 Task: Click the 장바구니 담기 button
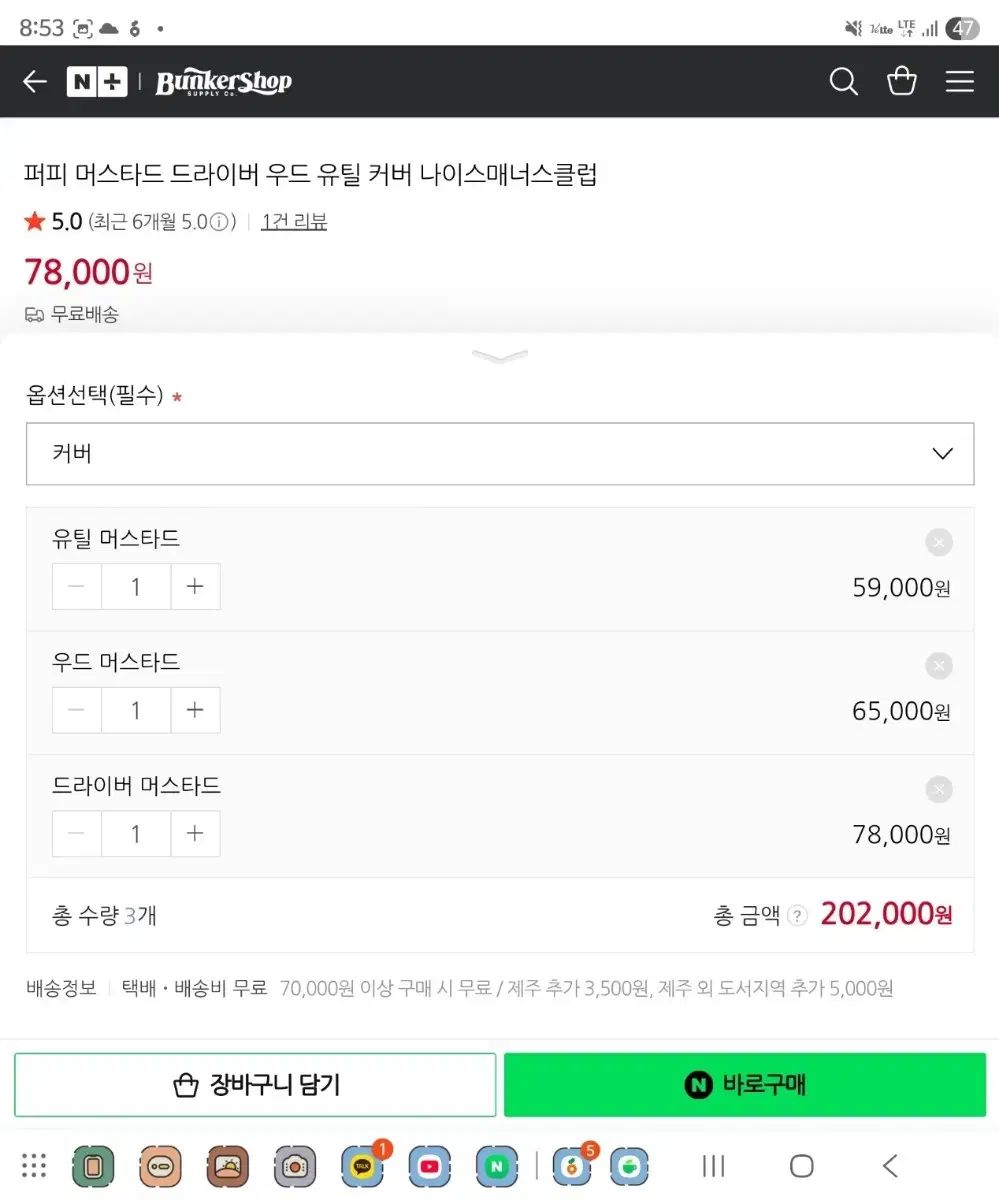click(x=255, y=1085)
